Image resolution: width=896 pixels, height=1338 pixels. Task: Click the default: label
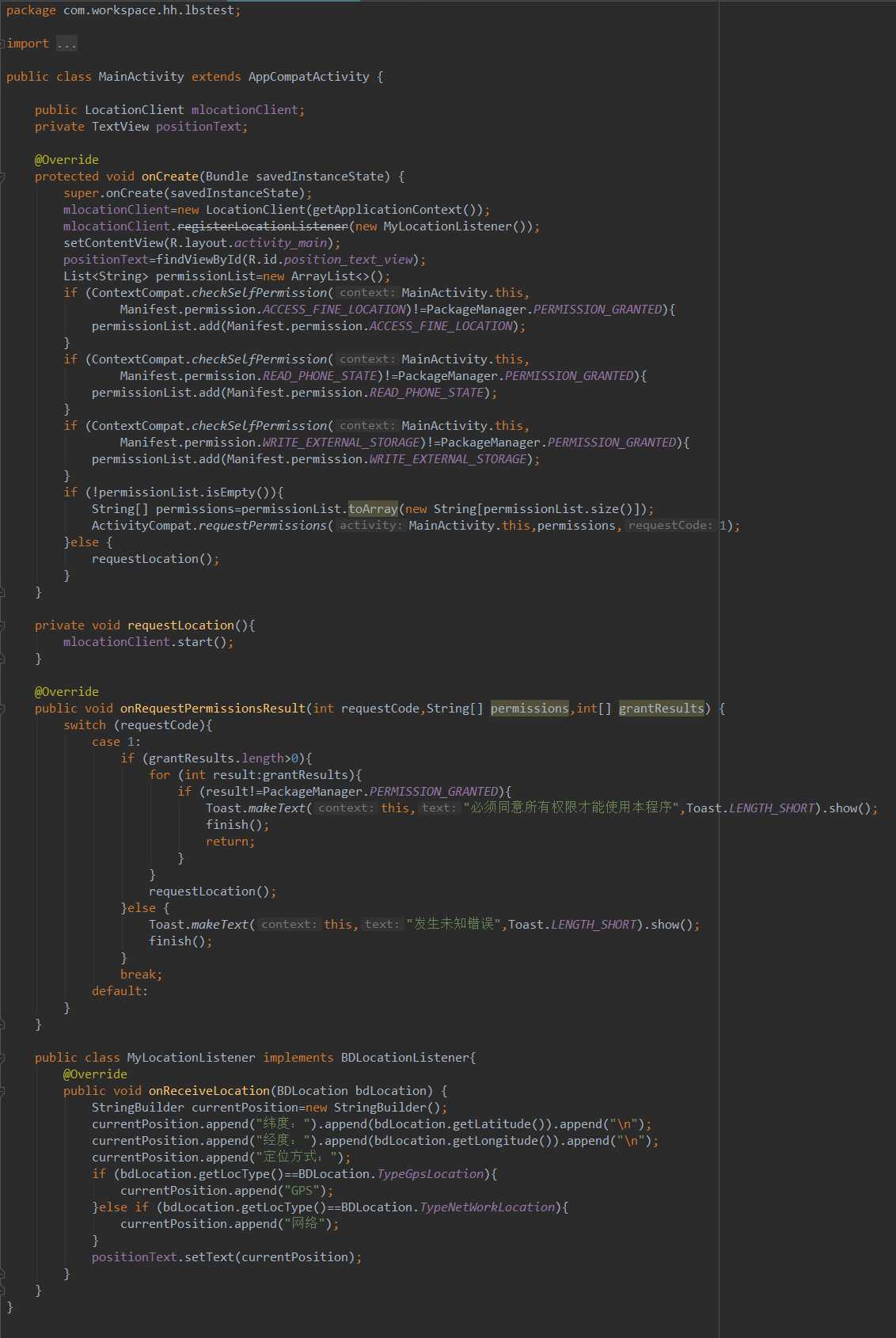tap(120, 991)
